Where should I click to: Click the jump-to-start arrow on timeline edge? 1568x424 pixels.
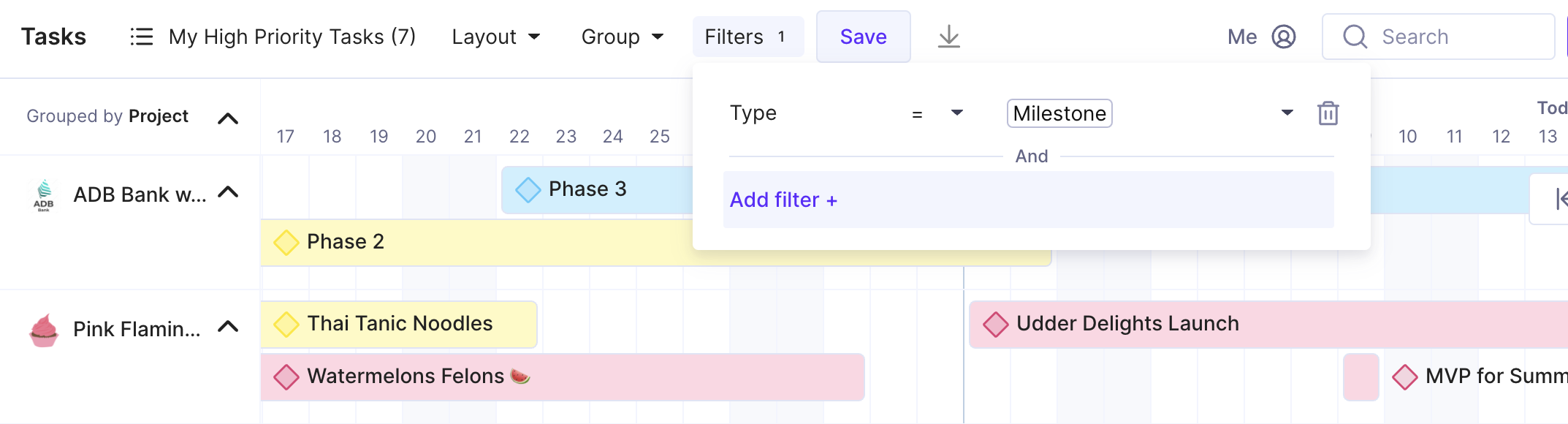pyautogui.click(x=1561, y=198)
